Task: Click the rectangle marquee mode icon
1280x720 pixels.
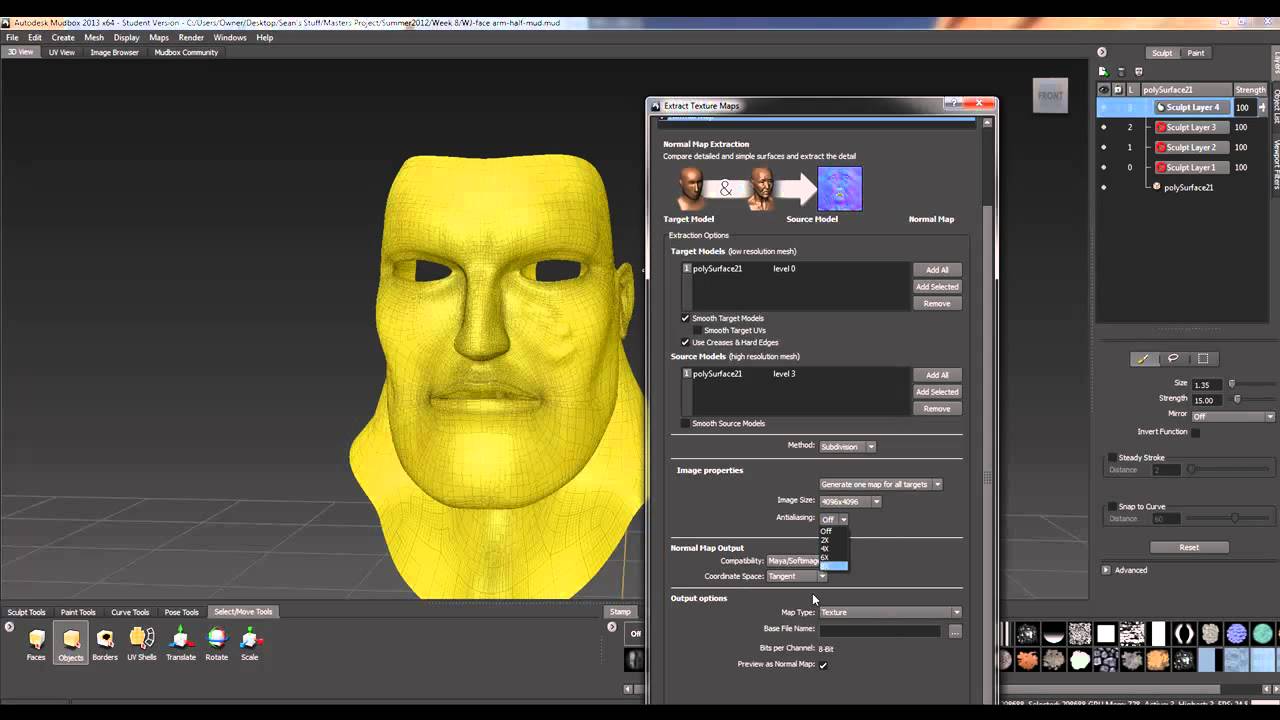Action: tap(1203, 359)
